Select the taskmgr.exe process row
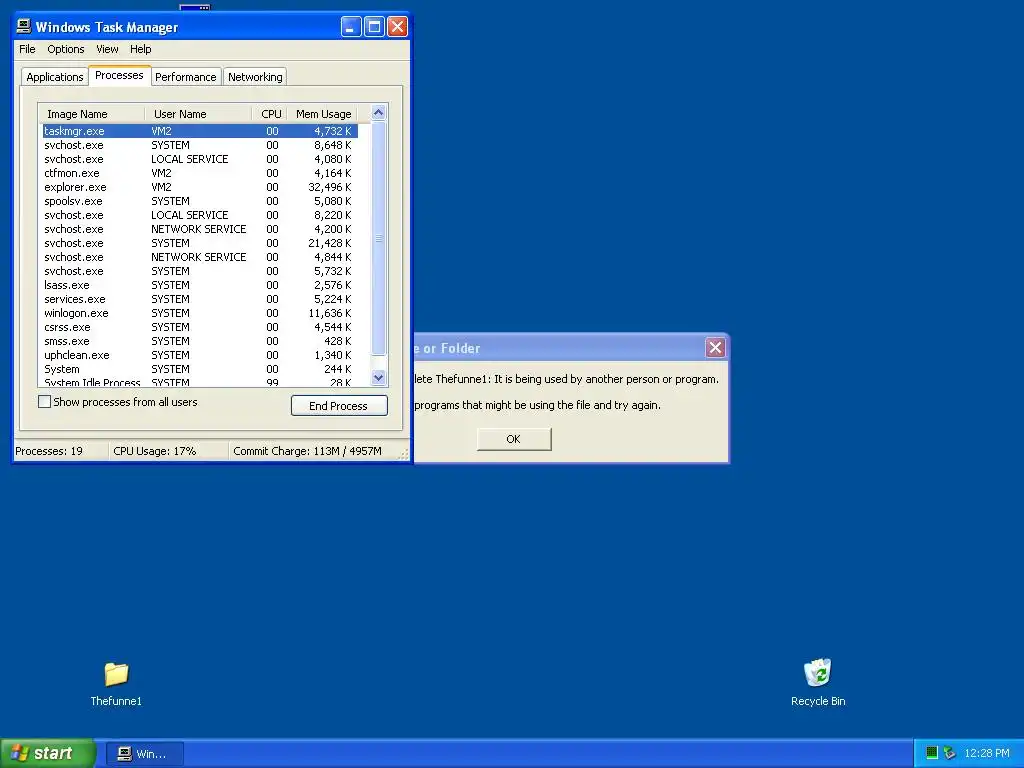The width and height of the screenshot is (1024, 768). (x=200, y=131)
